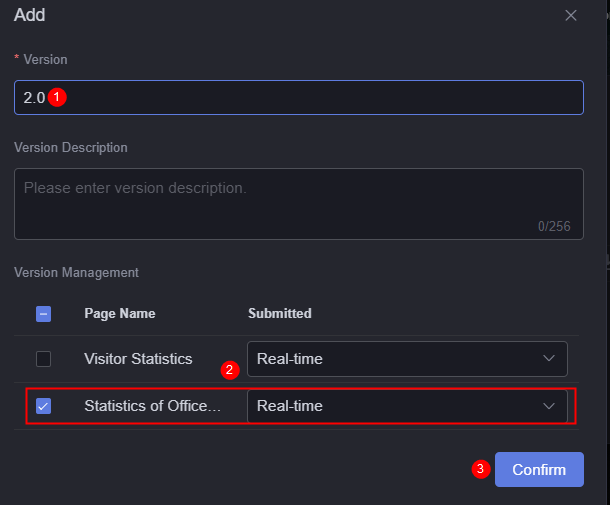Click the Page Name column header

[x=120, y=314]
